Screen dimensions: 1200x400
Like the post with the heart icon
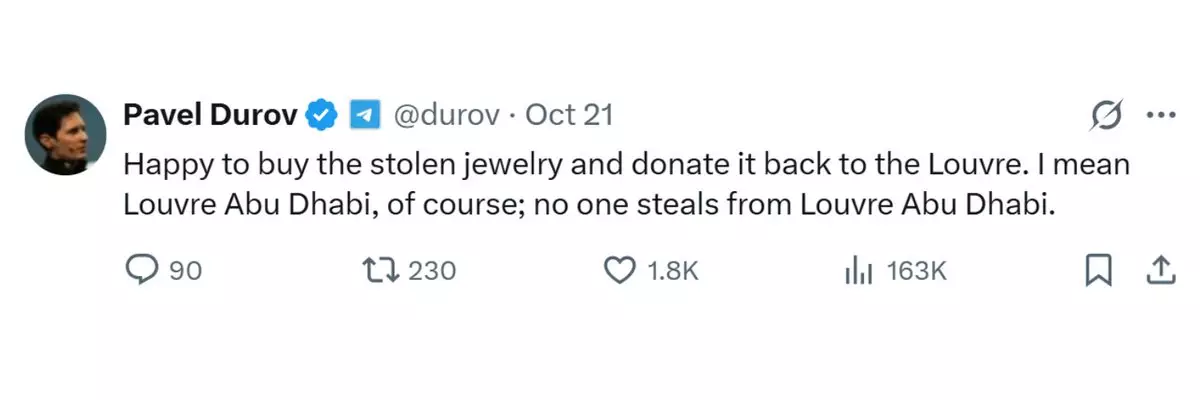tap(622, 270)
